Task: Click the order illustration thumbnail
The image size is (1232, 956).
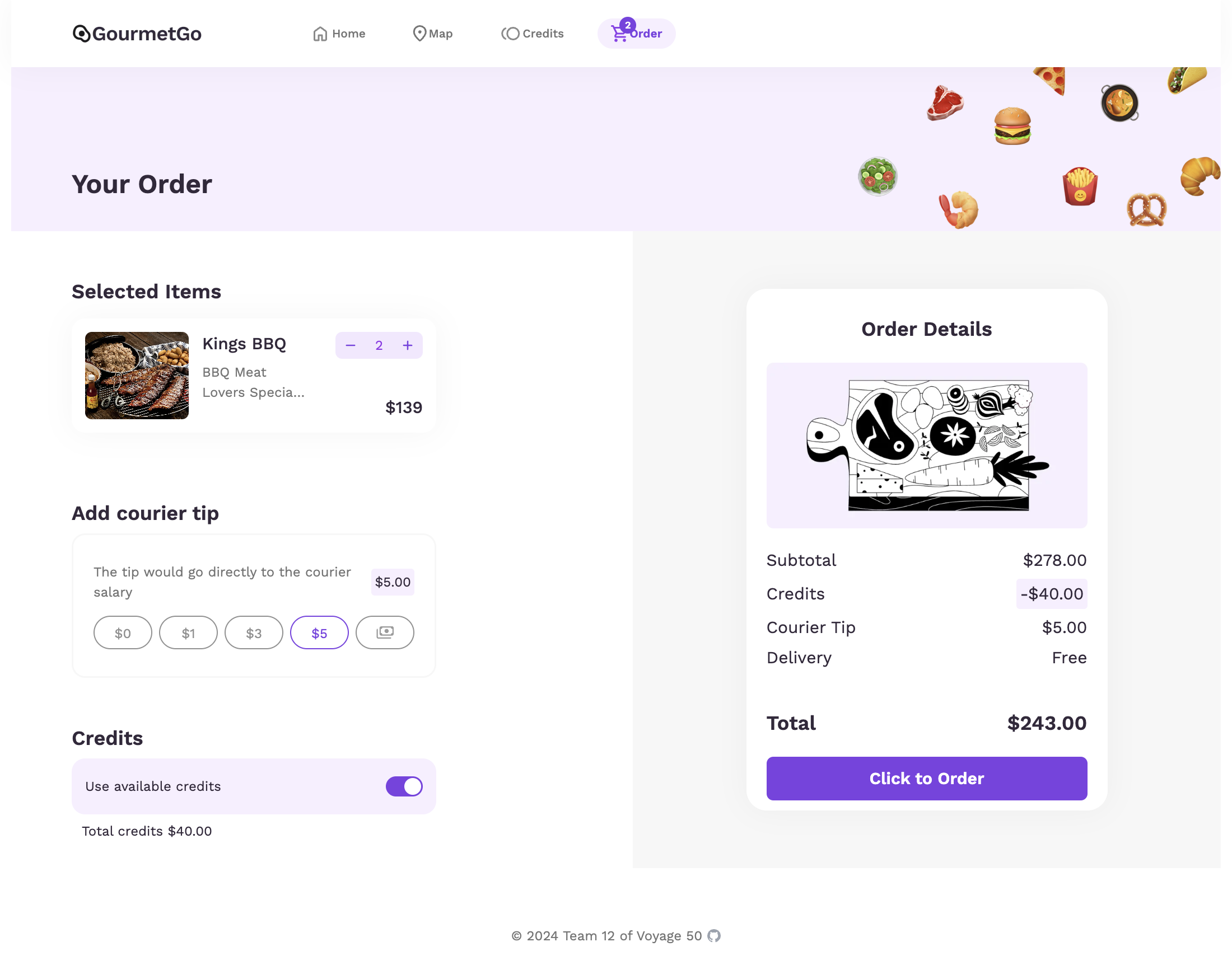Action: 927,445
